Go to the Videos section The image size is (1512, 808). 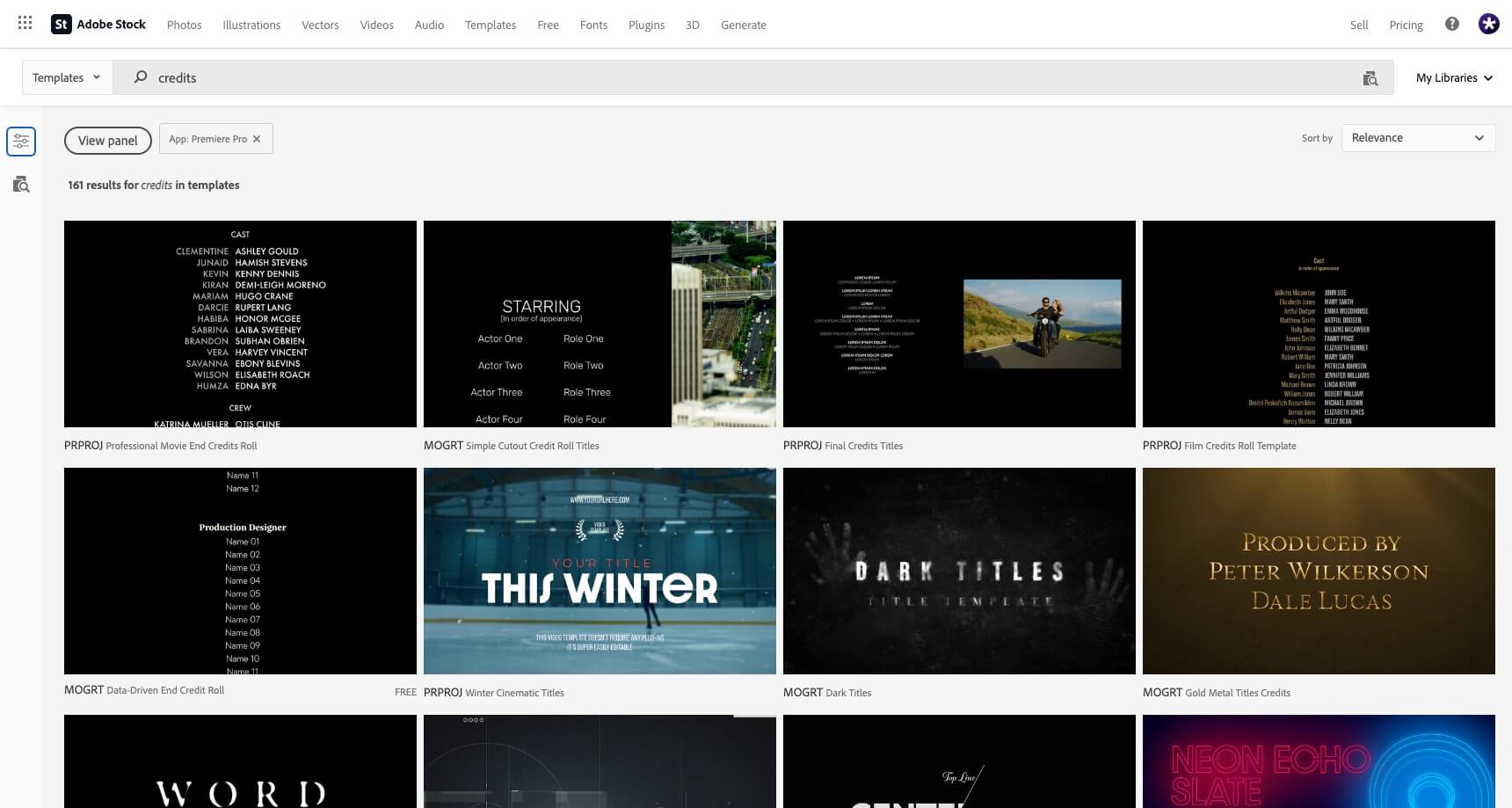[x=376, y=25]
